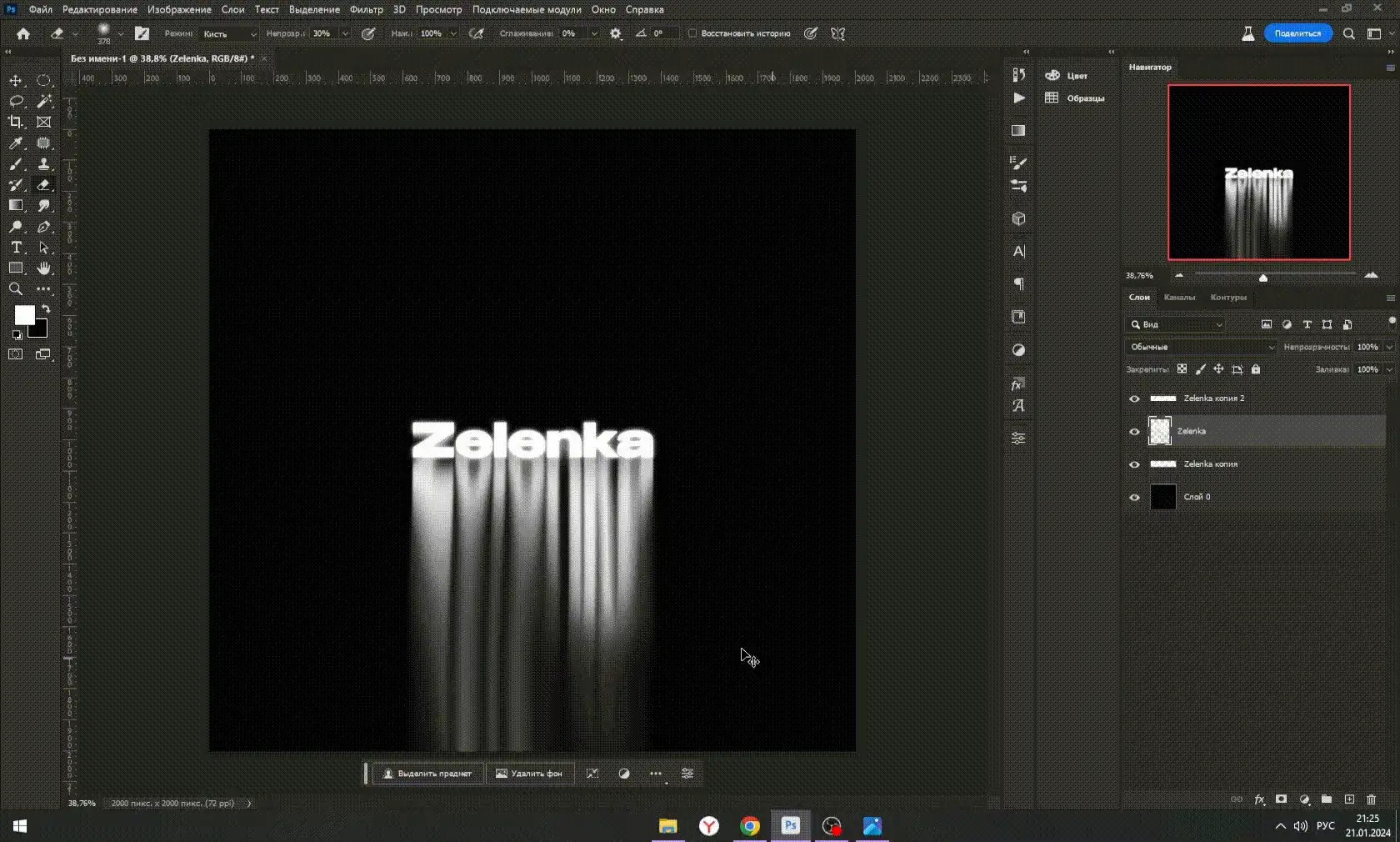
Task: Hide the Слой 0 layer
Action: coord(1134,498)
